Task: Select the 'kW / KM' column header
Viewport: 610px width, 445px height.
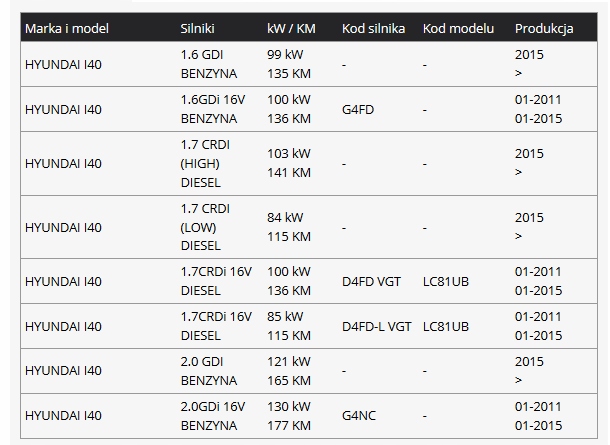Action: 291,29
